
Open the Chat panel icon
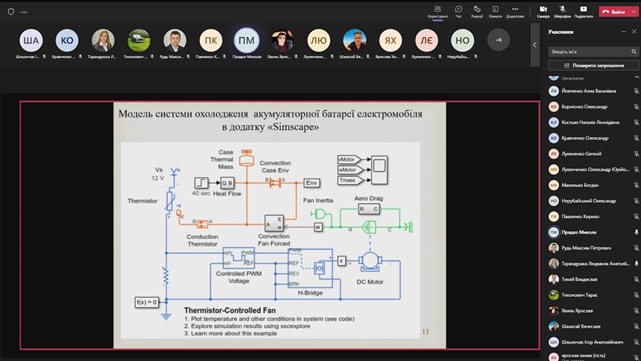tap(458, 11)
